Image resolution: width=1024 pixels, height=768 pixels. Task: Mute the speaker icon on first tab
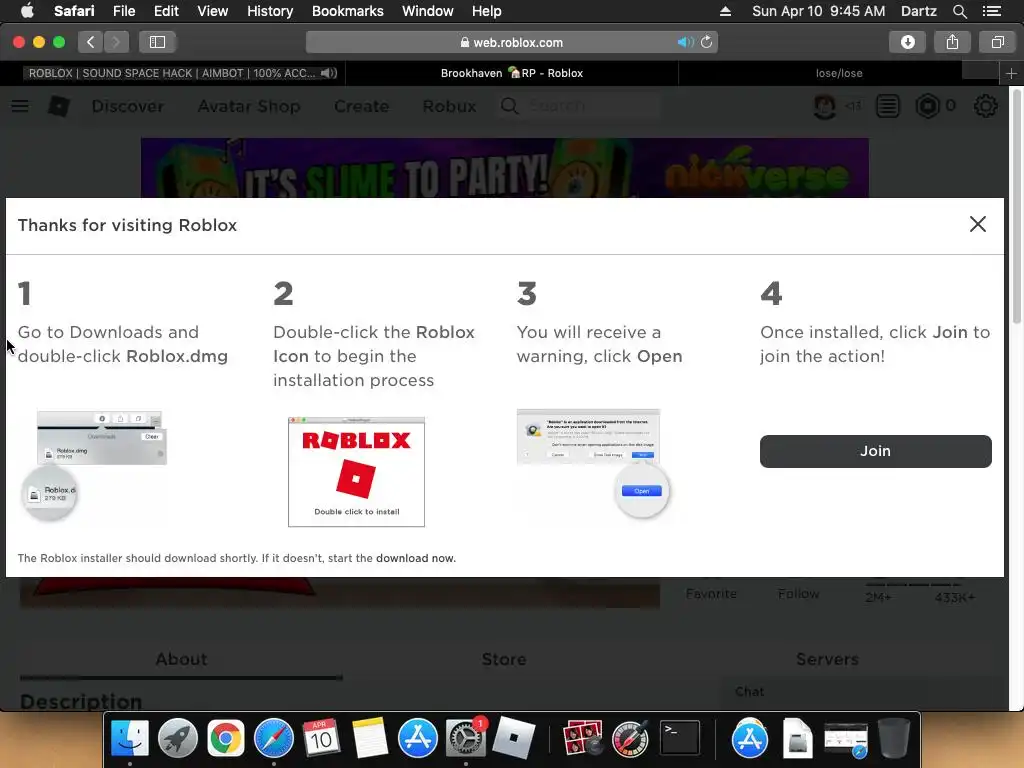[x=329, y=73]
